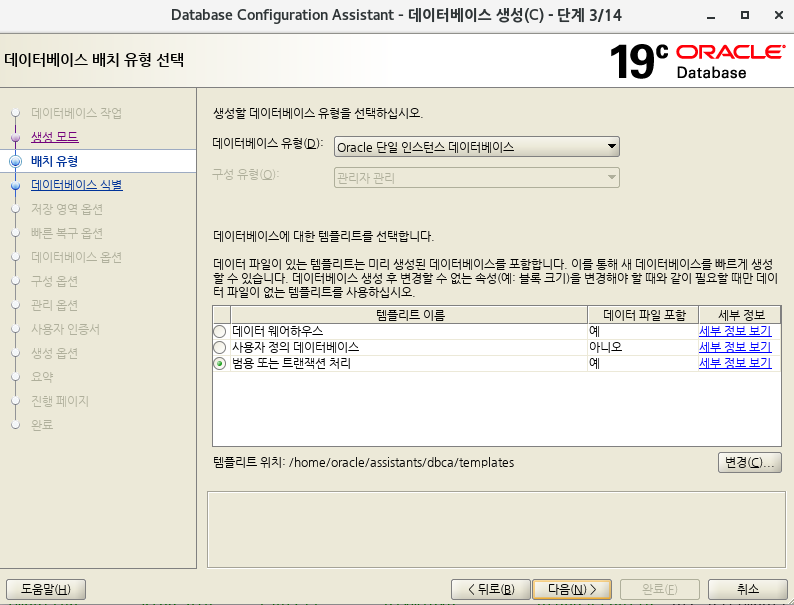Click the 변경(C)... button for template location
Viewport: 794px width, 605px height.
[x=749, y=462]
